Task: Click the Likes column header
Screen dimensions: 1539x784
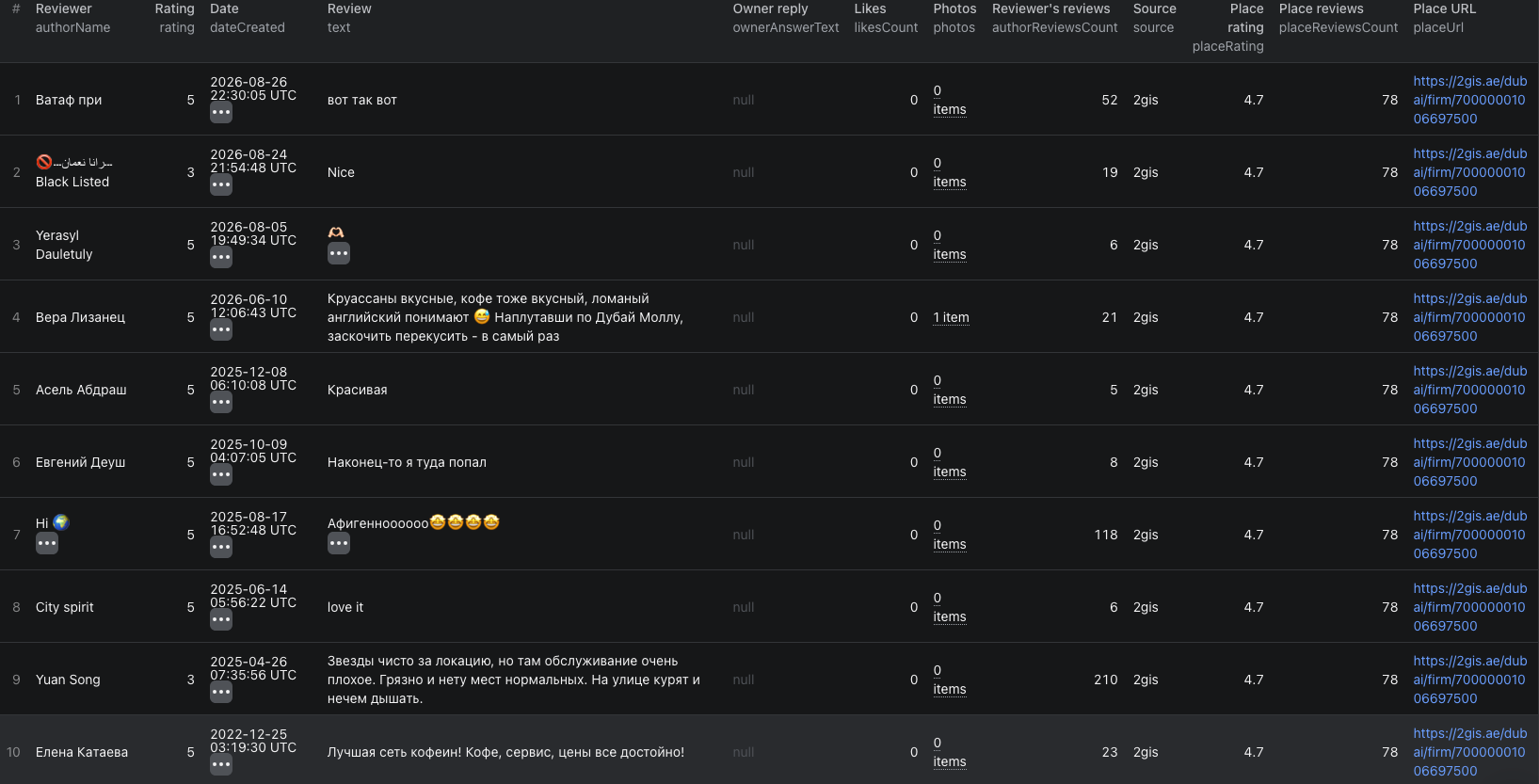Action: pos(886,18)
